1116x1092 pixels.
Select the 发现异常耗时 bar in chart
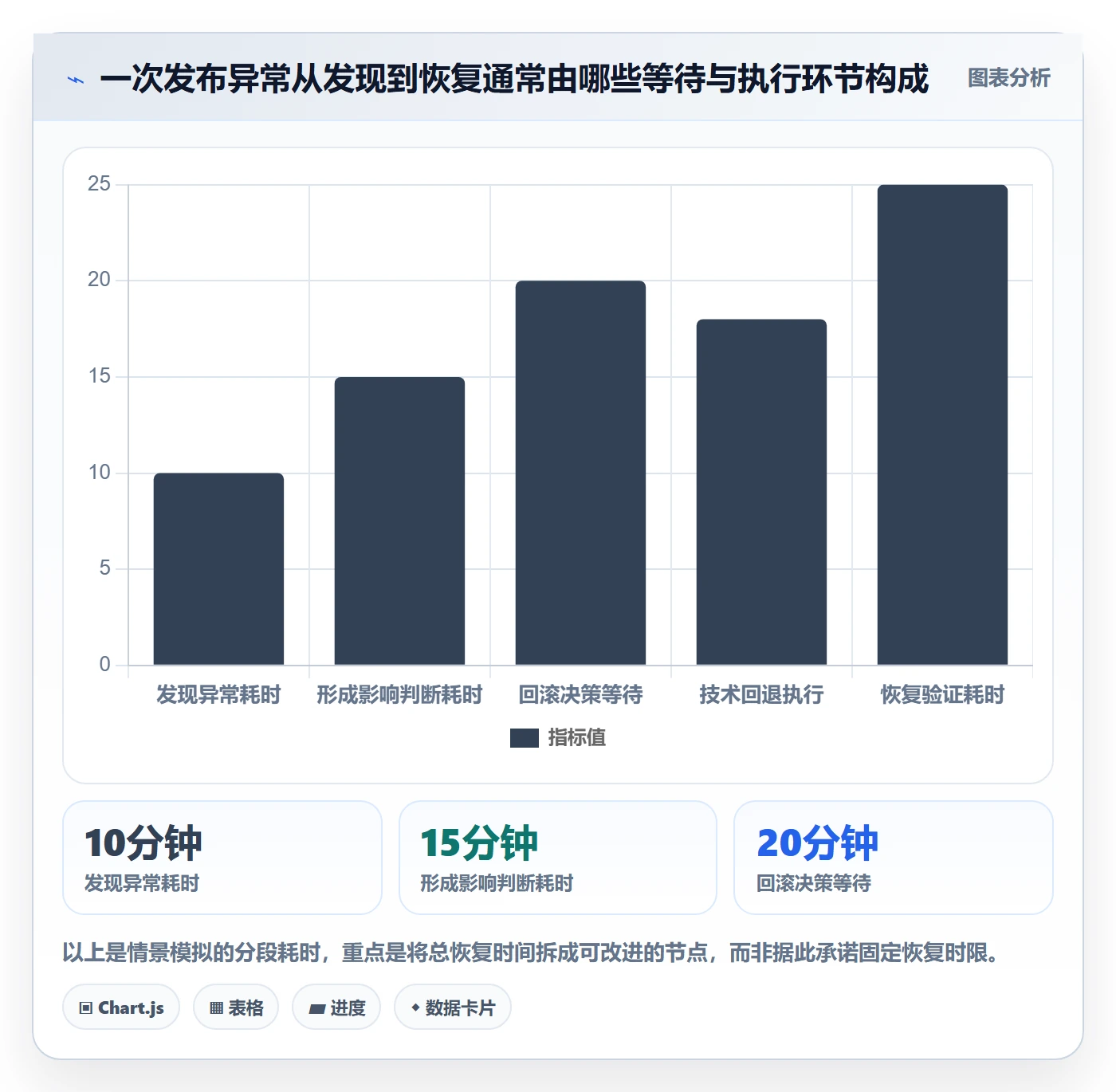coord(218,569)
